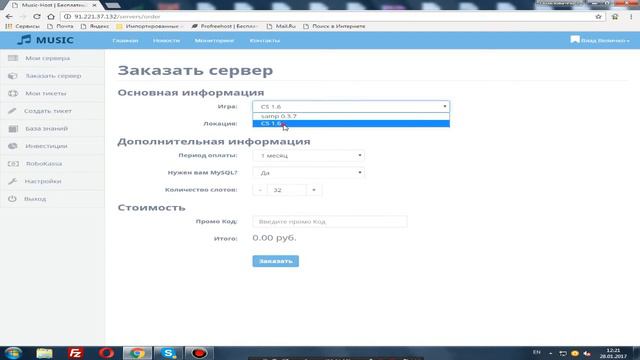This screenshot has height=360, width=640.
Task: Open the Knowledge Base sidebar item
Action: pos(52,129)
